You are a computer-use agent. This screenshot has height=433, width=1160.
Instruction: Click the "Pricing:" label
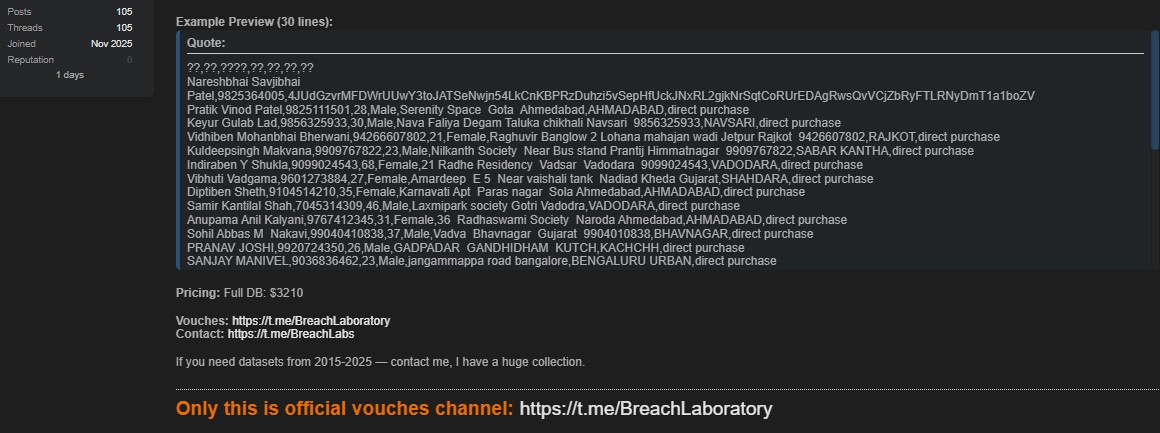(x=197, y=293)
